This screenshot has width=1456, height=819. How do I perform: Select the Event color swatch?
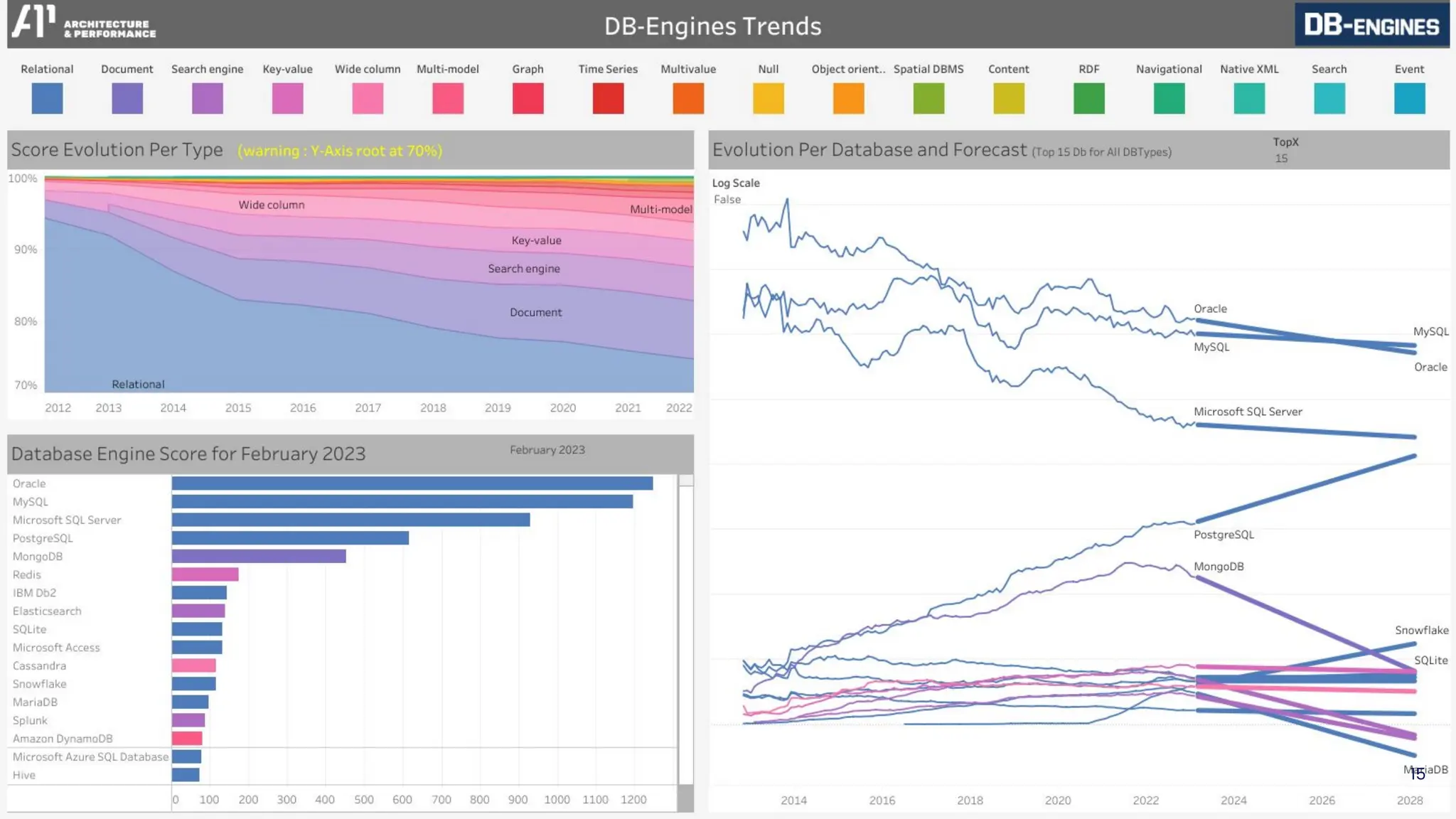coord(1410,98)
